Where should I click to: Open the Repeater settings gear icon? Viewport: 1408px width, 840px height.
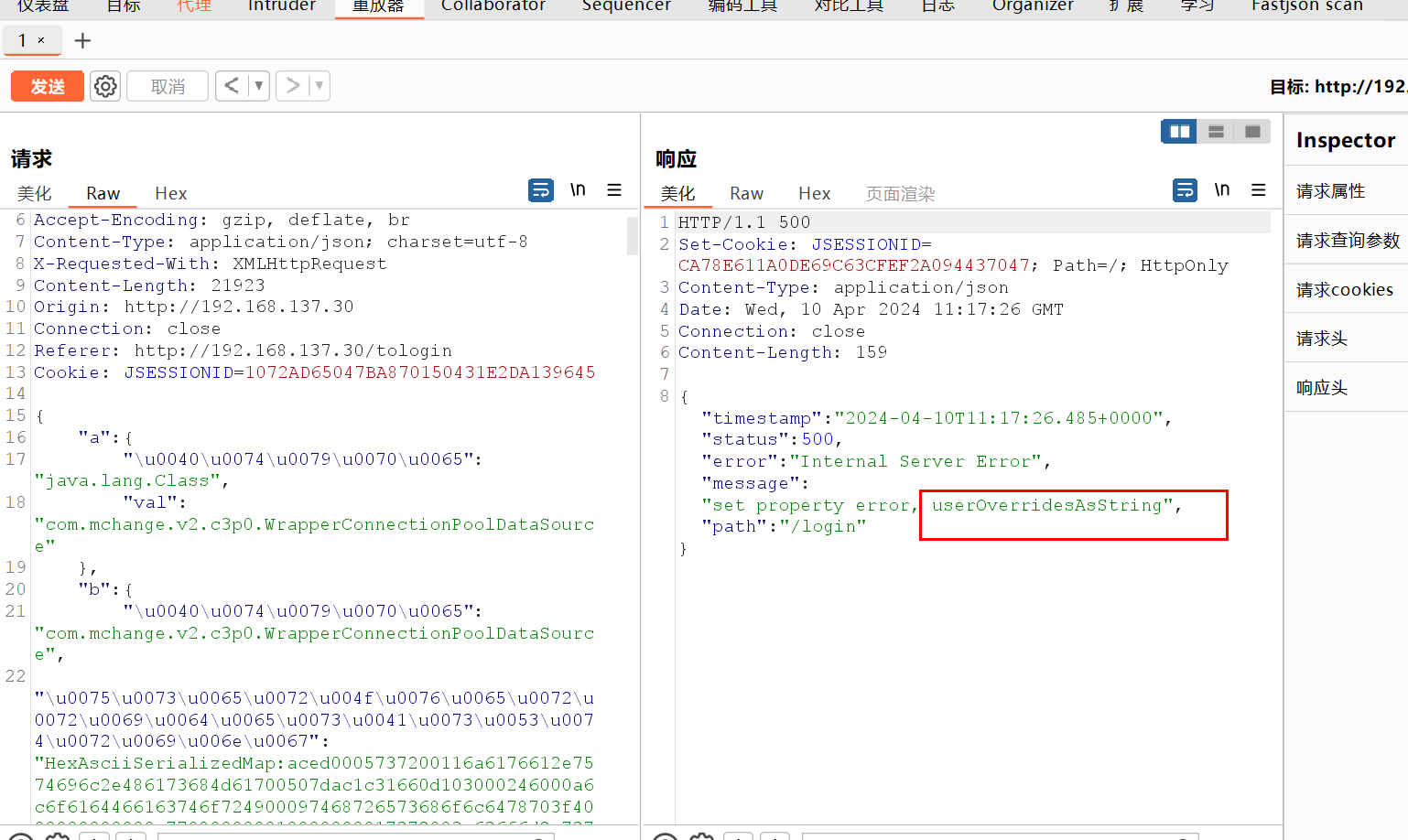coord(105,86)
